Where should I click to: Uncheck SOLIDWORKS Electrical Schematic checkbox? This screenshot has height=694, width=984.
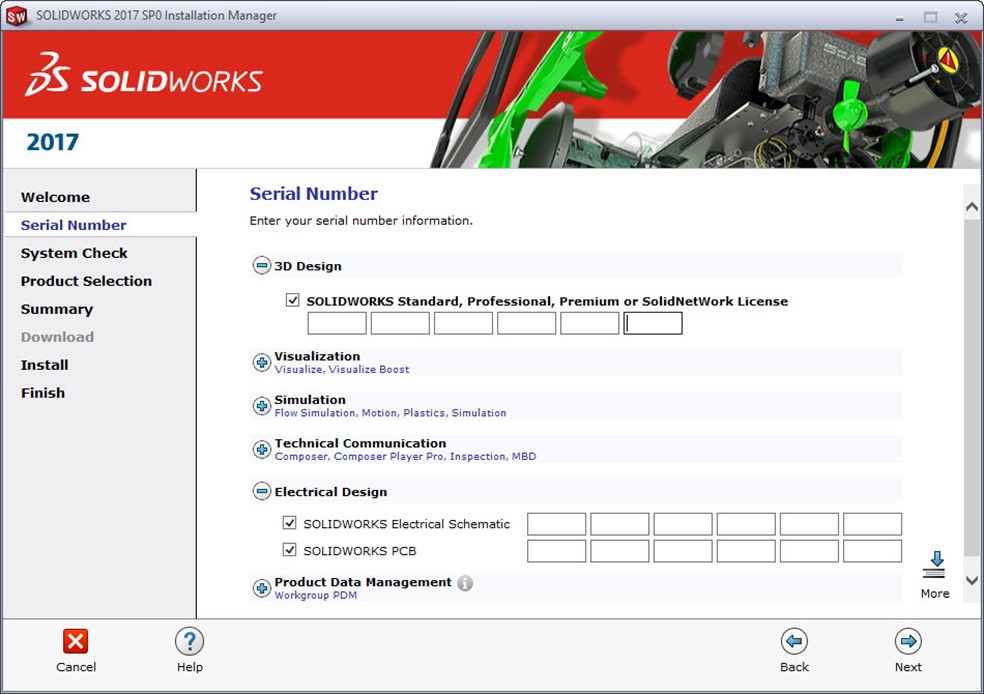click(290, 523)
